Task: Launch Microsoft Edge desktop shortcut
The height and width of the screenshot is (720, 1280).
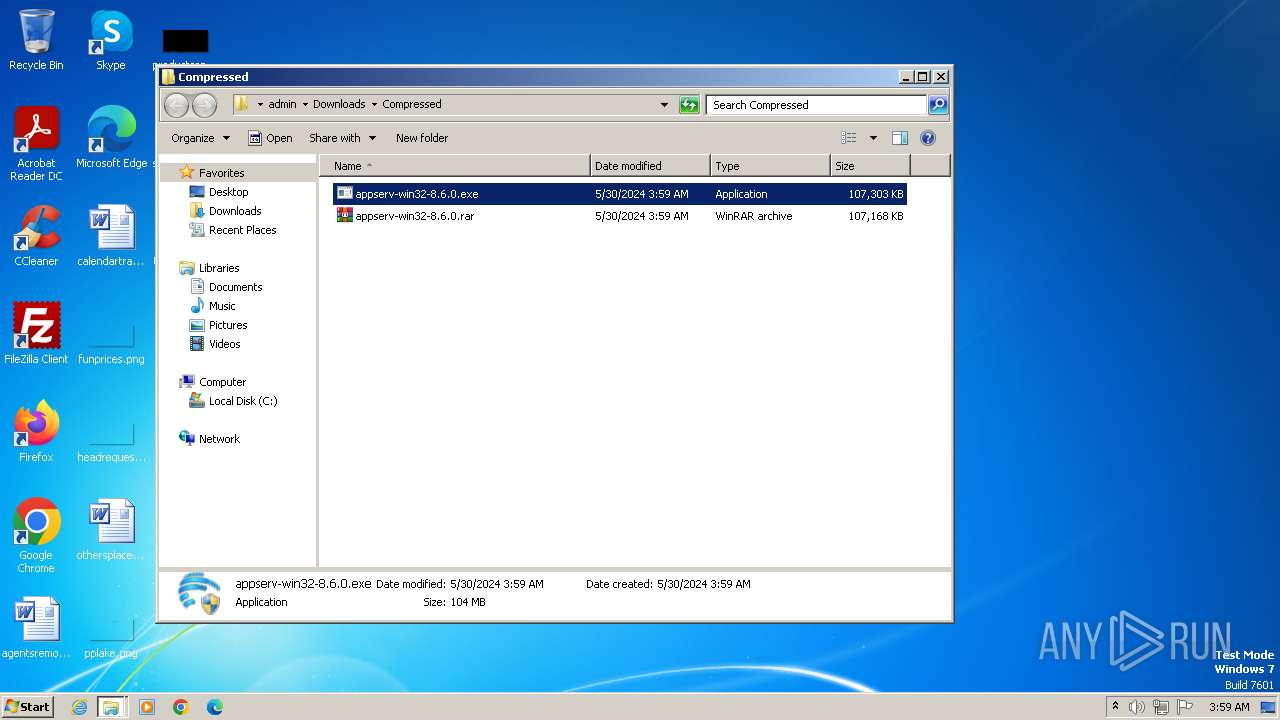Action: pos(111,138)
